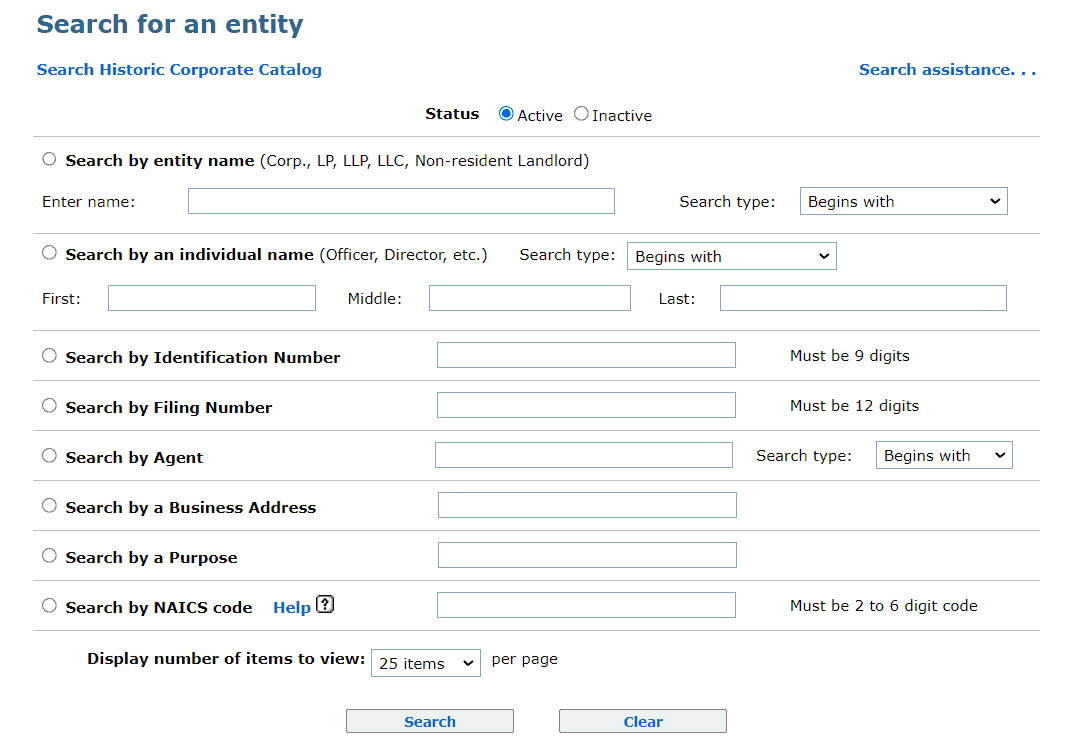Open entity name Search type dropdown
This screenshot has width=1074, height=751.
[903, 201]
